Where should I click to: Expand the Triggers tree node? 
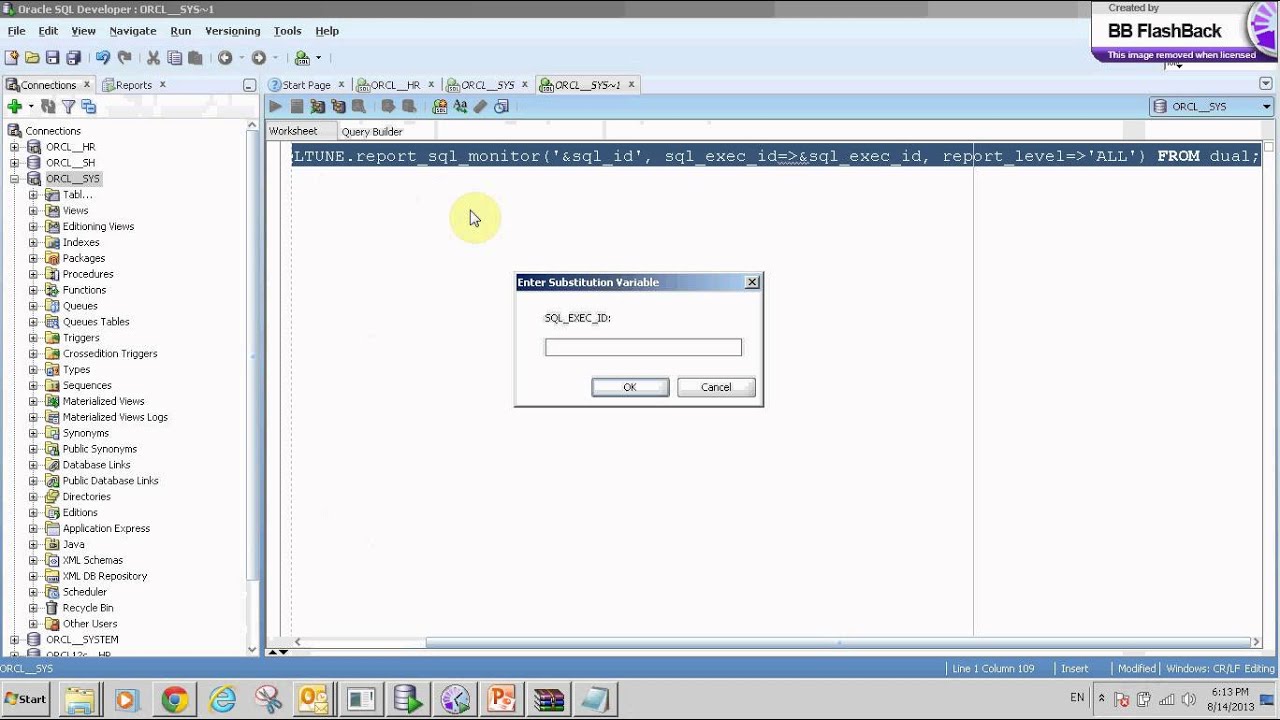33,338
